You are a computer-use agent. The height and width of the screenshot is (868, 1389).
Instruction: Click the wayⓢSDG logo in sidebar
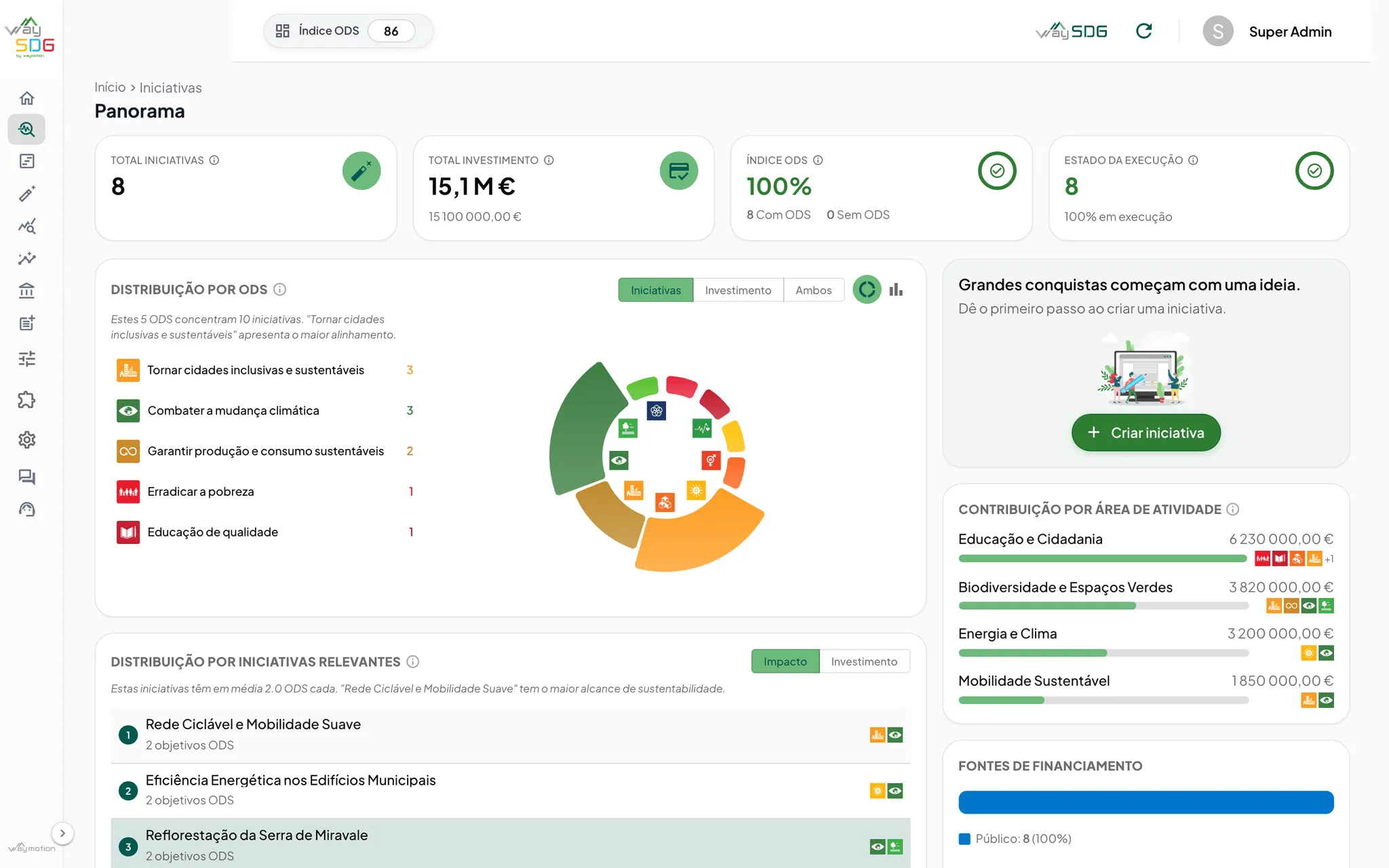[30, 37]
